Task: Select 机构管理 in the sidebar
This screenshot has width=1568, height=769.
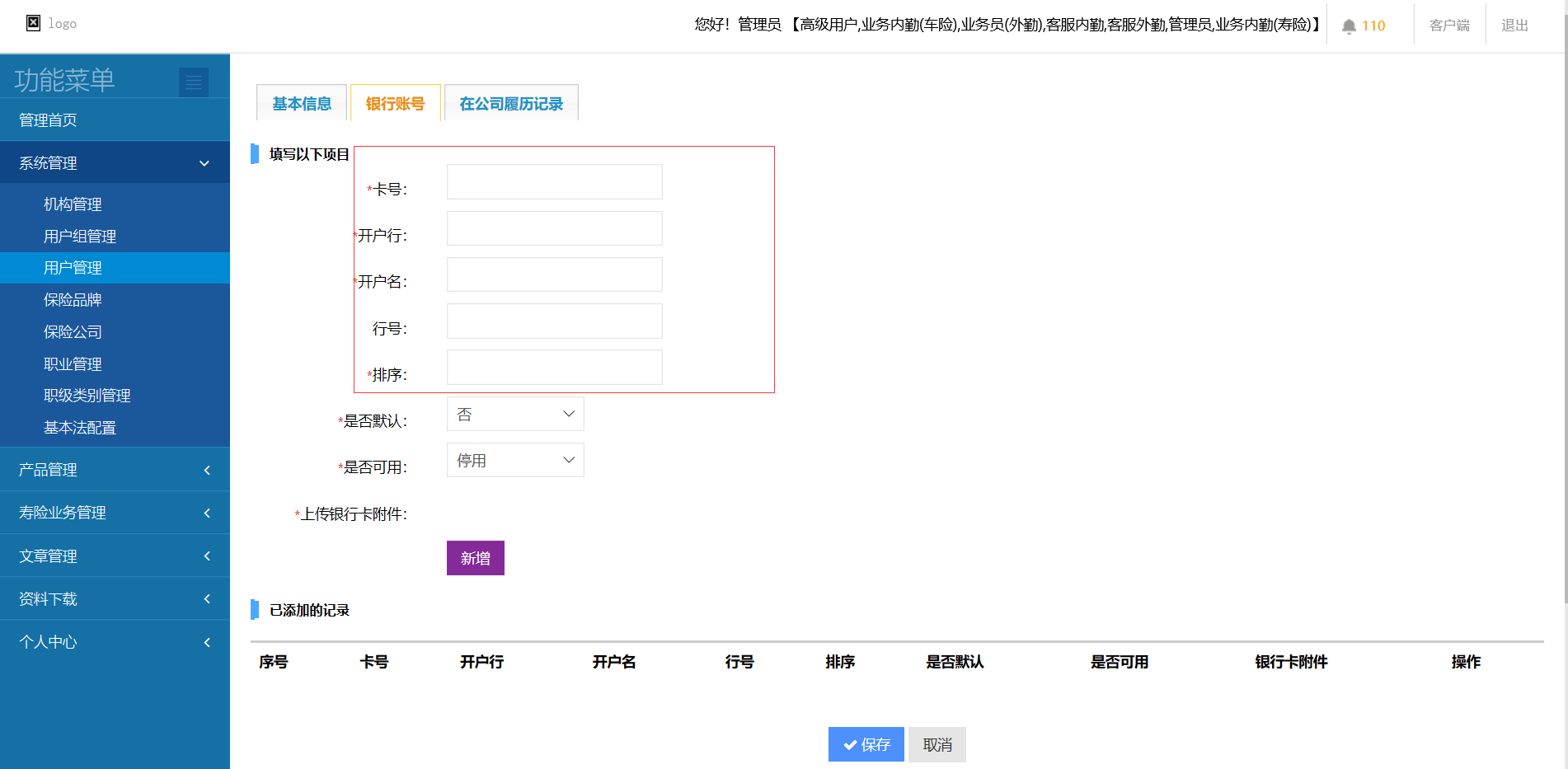Action: pos(73,204)
